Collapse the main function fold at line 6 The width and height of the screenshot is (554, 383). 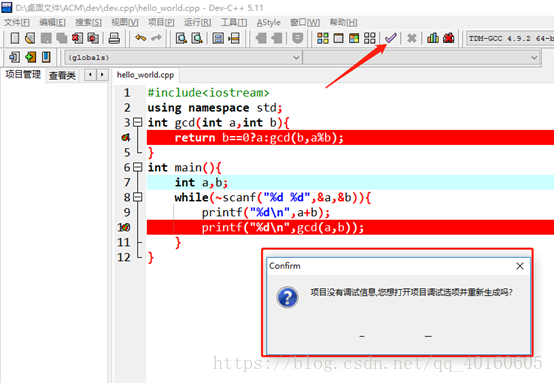click(138, 167)
